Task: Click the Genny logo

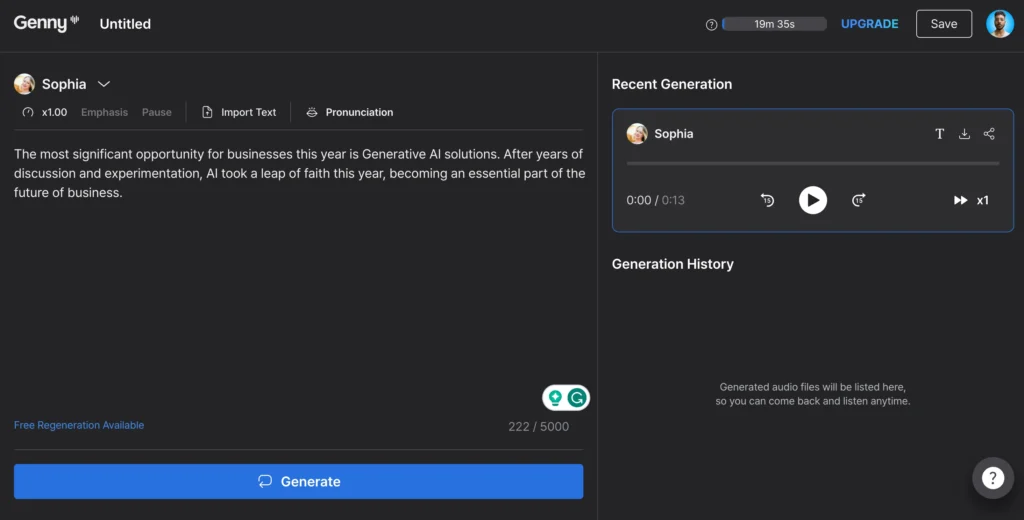Action: (46, 24)
